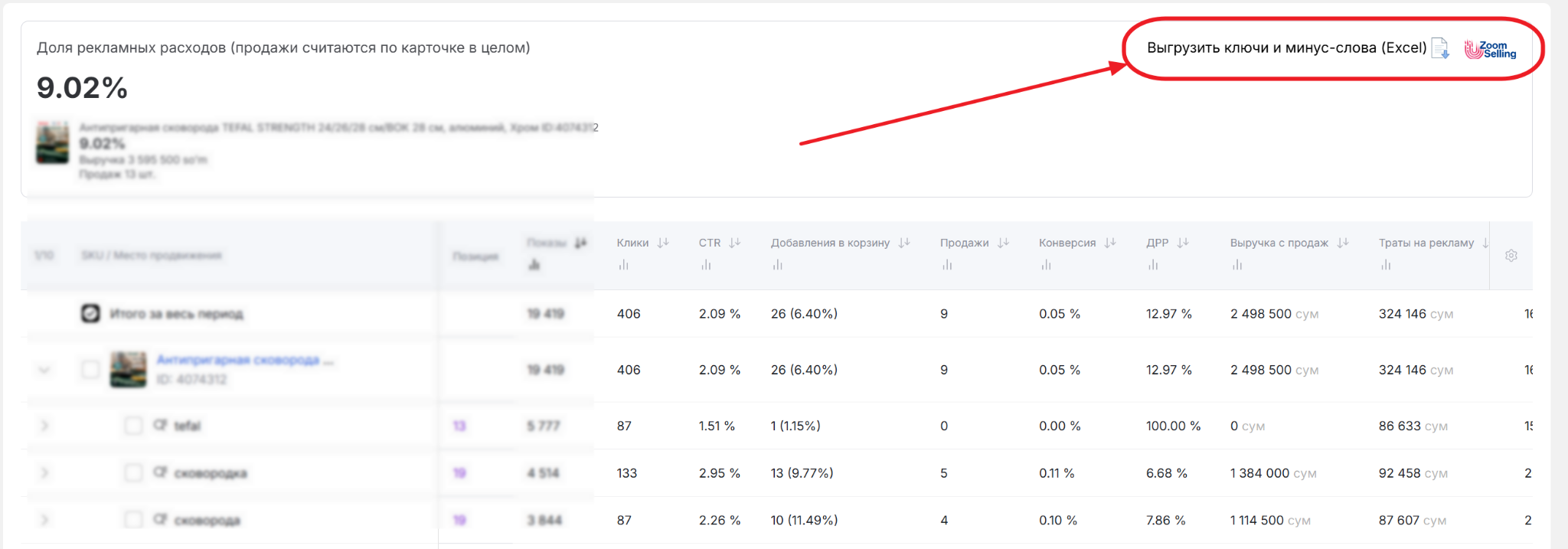Sort by ДРР using arrow icon
Image resolution: width=1568 pixels, height=549 pixels.
pyautogui.click(x=1183, y=243)
